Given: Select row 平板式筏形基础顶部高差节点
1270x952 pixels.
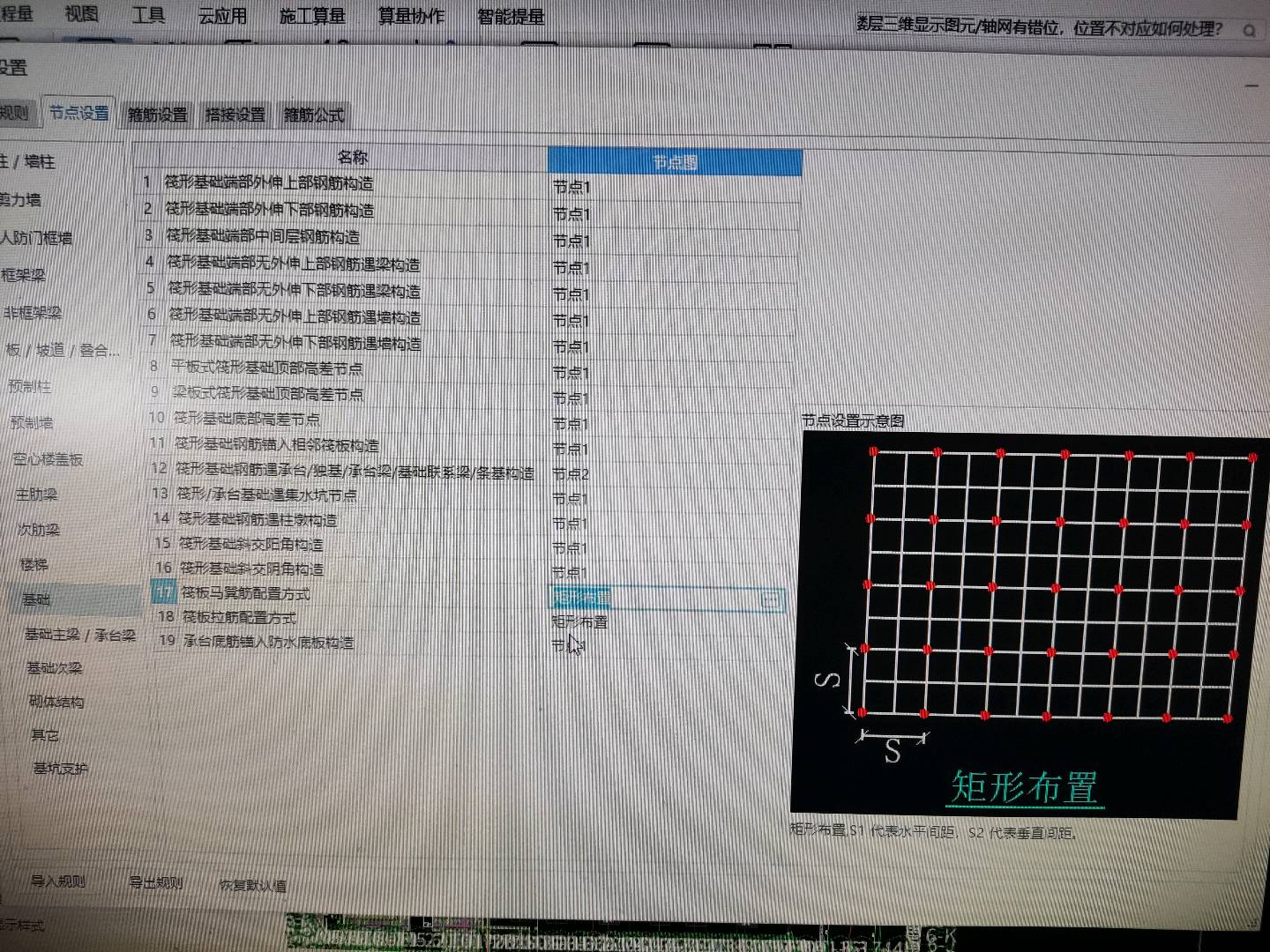Looking at the screenshot, I should (267, 368).
